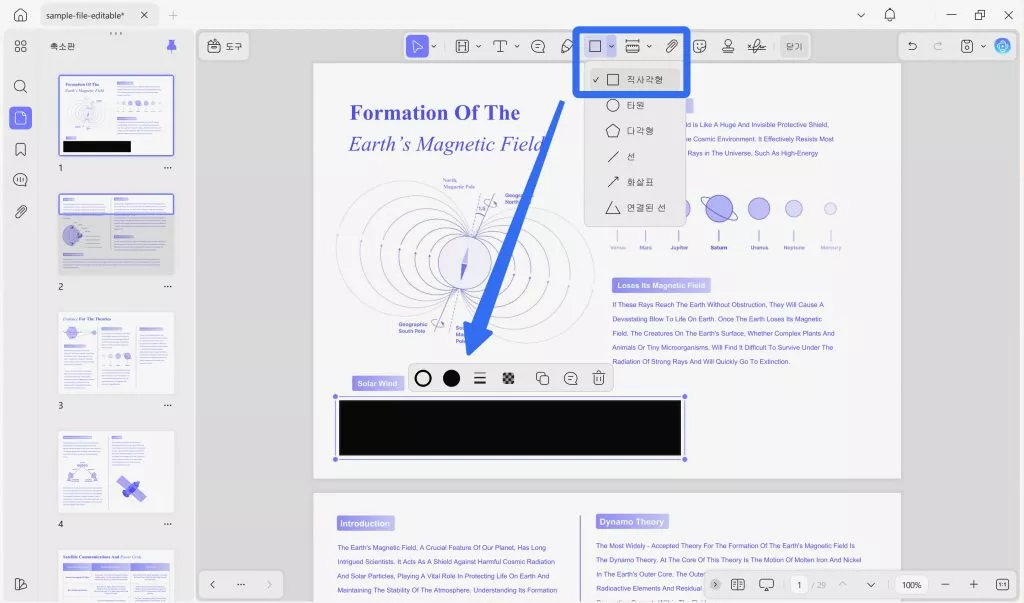Expand the selection tool dropdown arrow

(434, 46)
